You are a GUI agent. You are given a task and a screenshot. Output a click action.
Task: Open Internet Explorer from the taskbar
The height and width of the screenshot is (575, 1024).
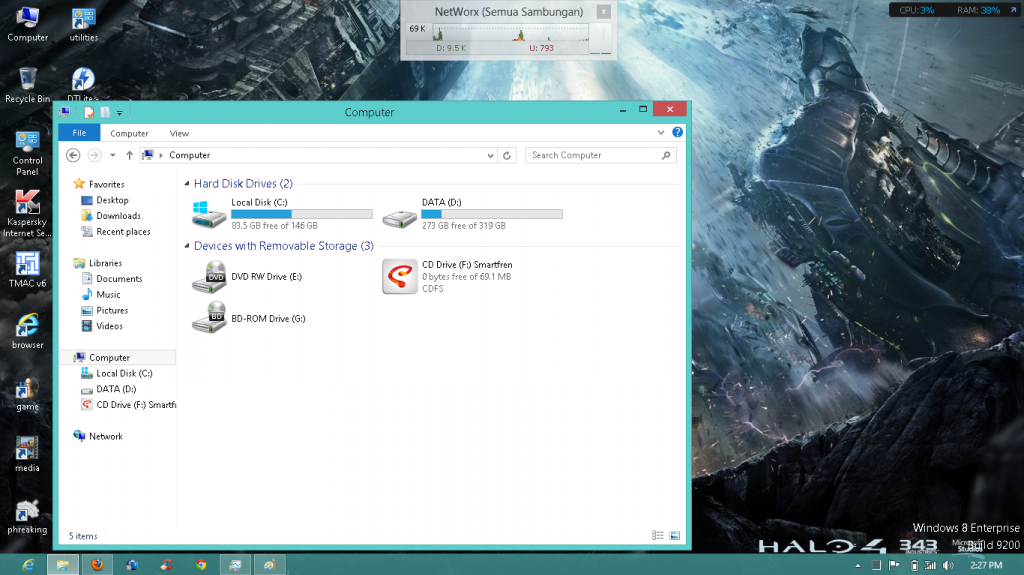pyautogui.click(x=28, y=565)
